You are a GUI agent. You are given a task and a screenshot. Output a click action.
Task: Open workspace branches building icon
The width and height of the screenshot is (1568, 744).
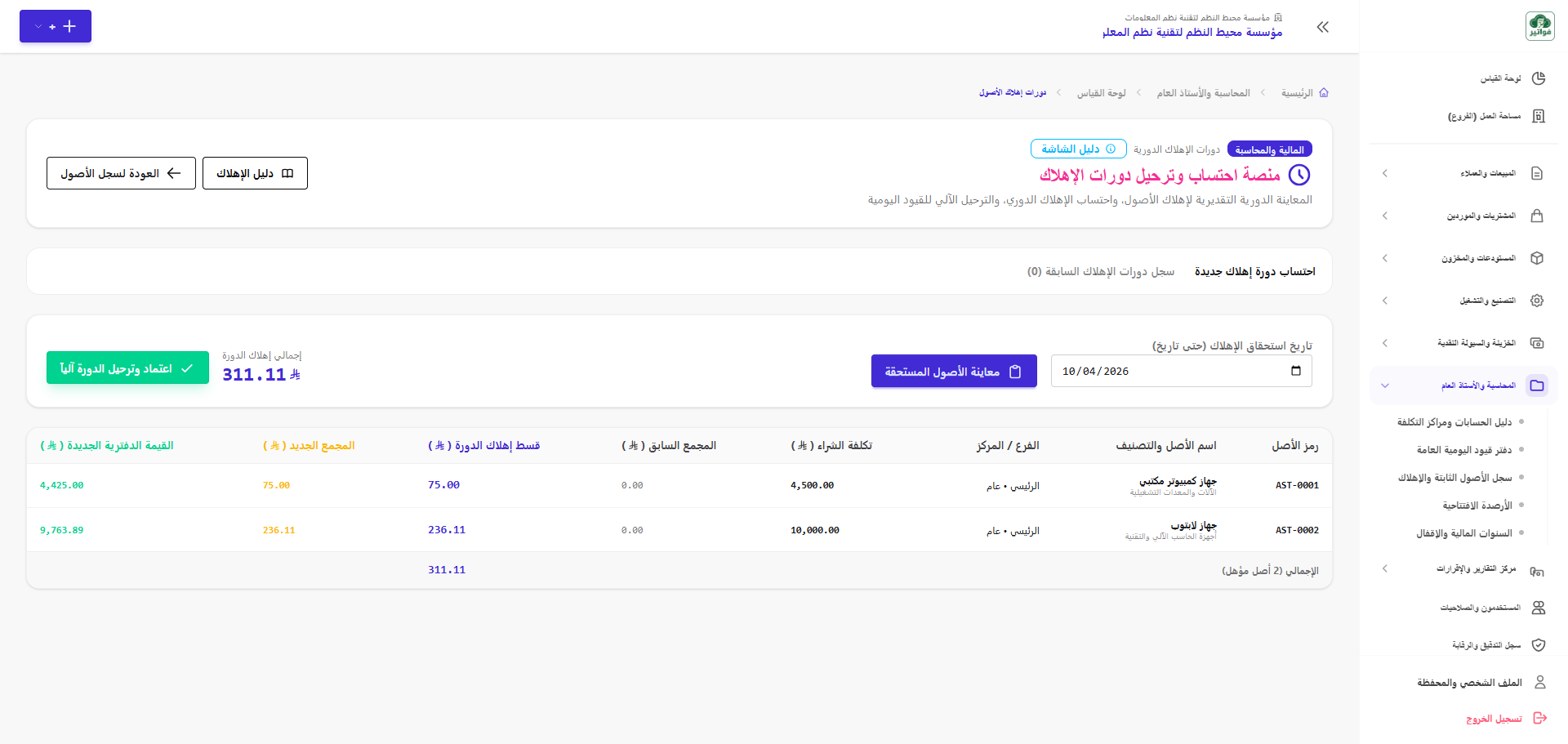1539,116
